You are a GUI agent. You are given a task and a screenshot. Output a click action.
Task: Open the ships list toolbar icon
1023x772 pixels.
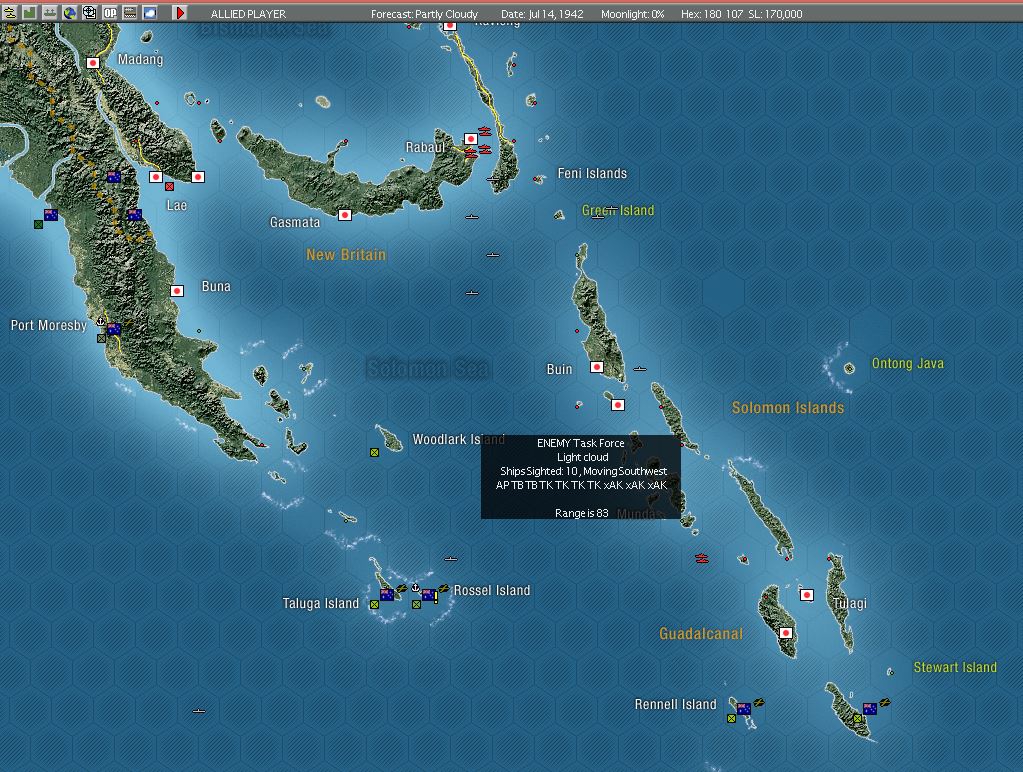50,12
